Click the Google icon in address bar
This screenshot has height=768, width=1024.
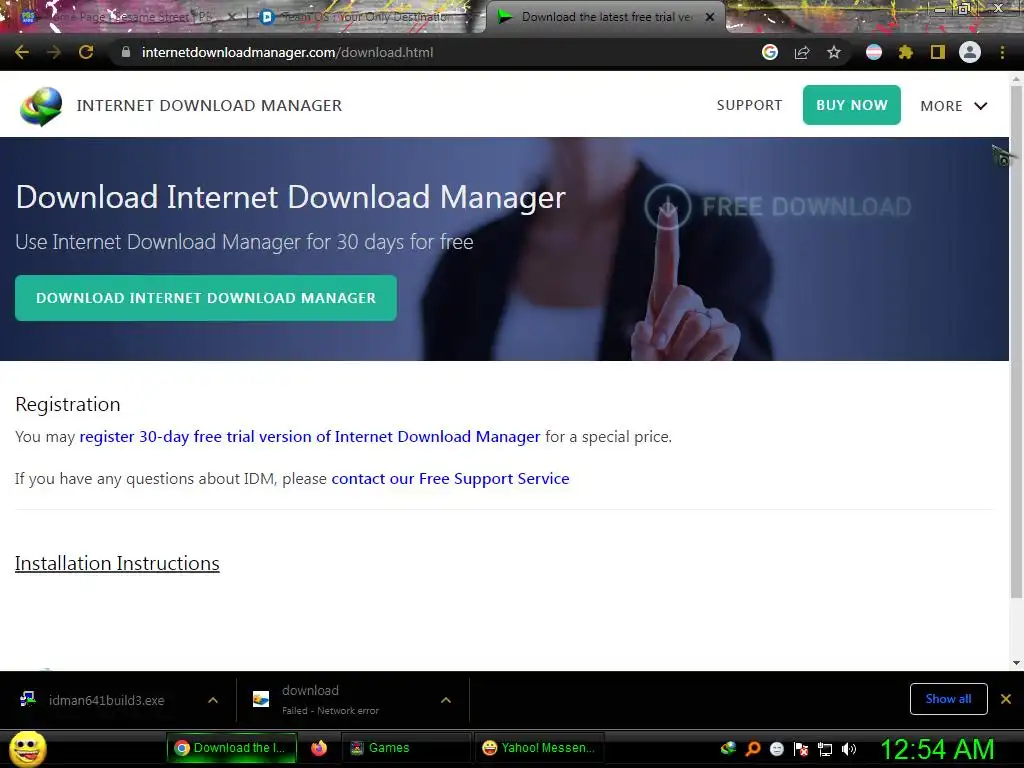770,52
